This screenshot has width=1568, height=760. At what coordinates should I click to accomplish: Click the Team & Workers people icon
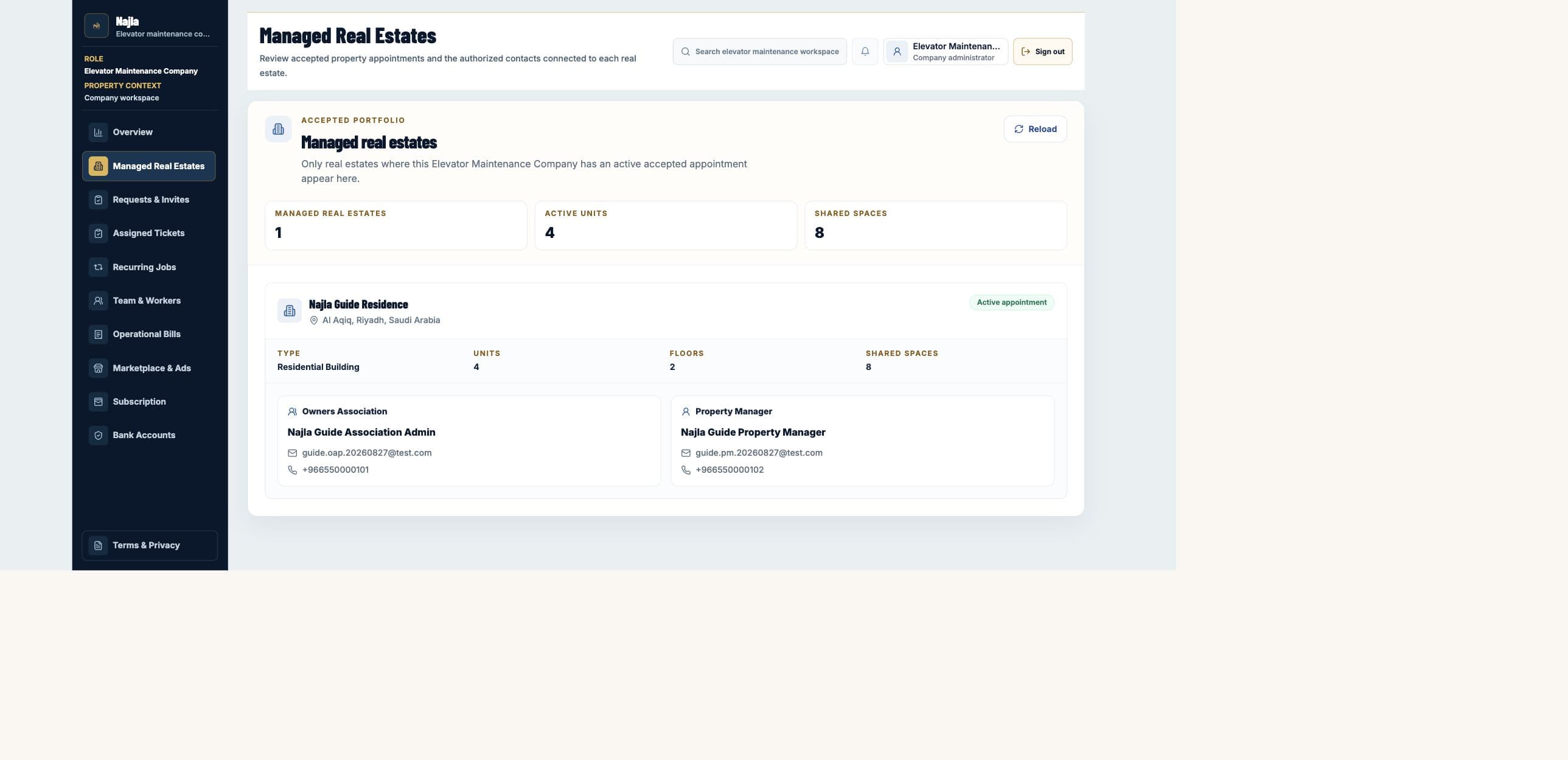pos(98,301)
